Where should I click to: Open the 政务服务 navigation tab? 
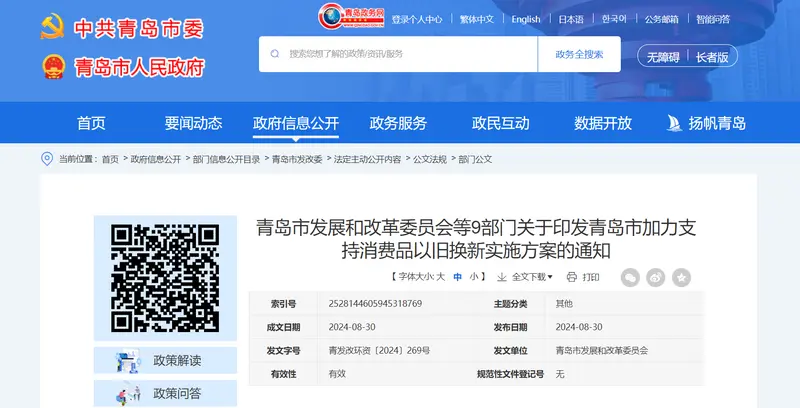(398, 123)
